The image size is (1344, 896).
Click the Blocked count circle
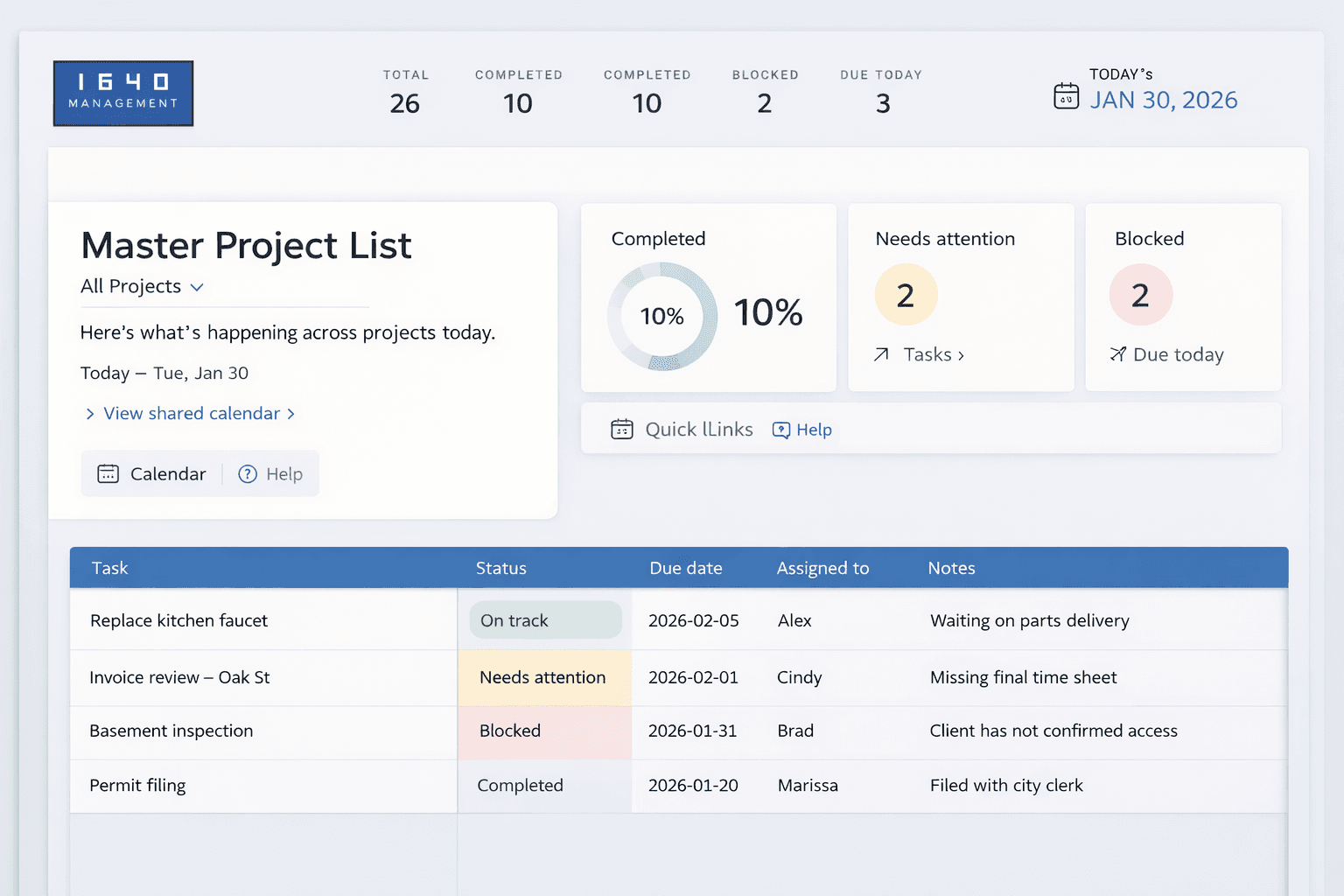tap(1140, 295)
